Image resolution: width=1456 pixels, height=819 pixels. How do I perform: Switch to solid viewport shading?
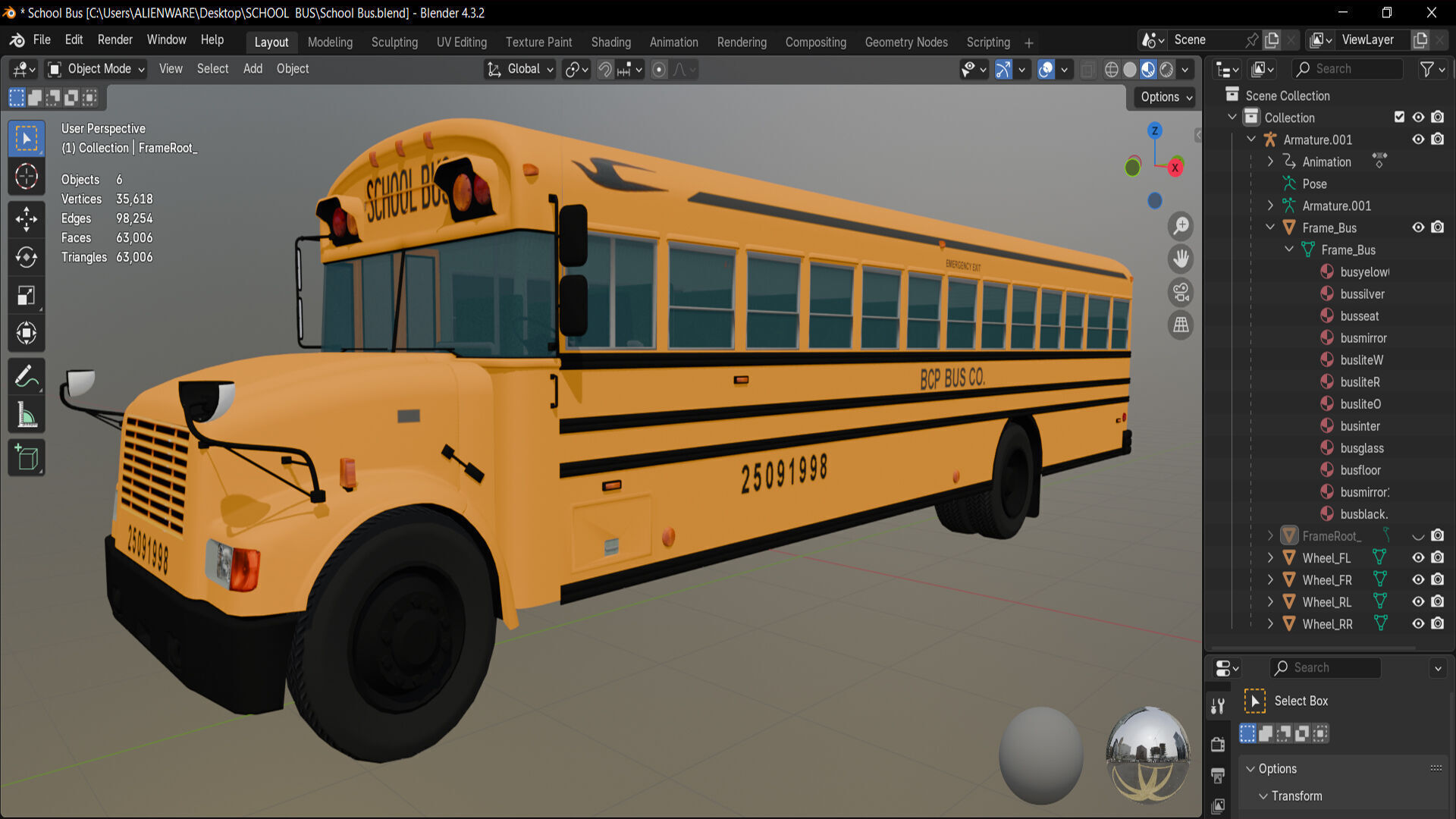point(1130,70)
